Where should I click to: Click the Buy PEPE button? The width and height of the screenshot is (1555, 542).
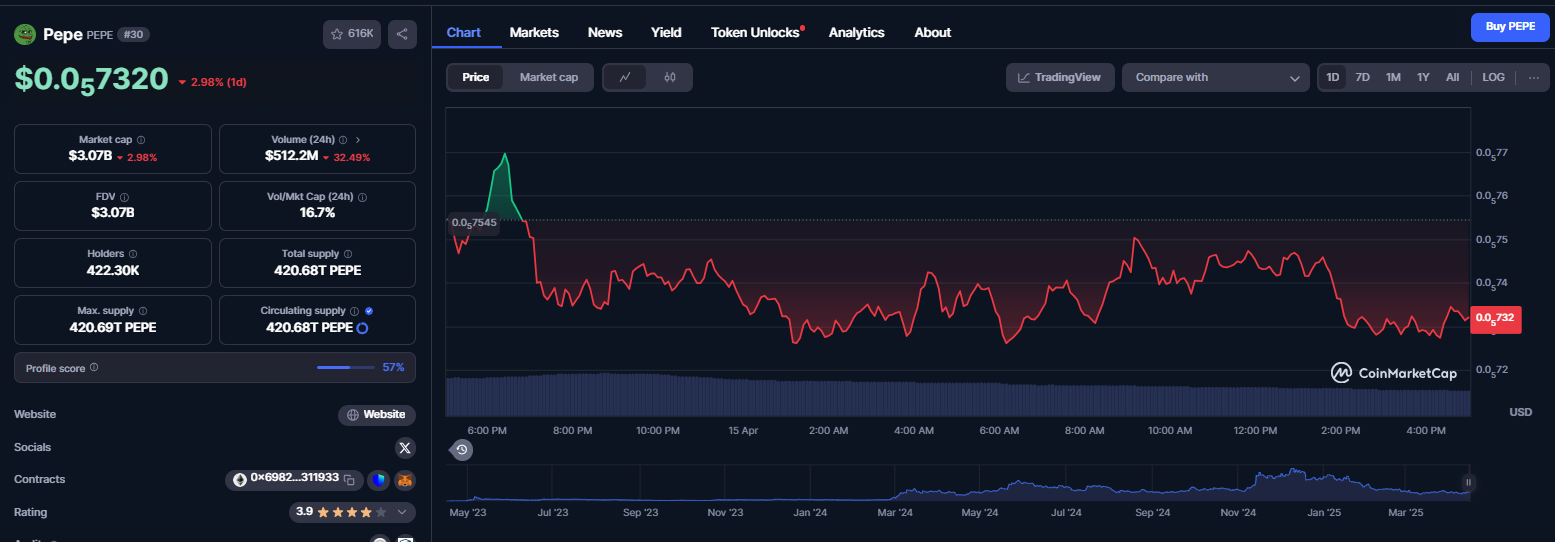click(x=1509, y=27)
